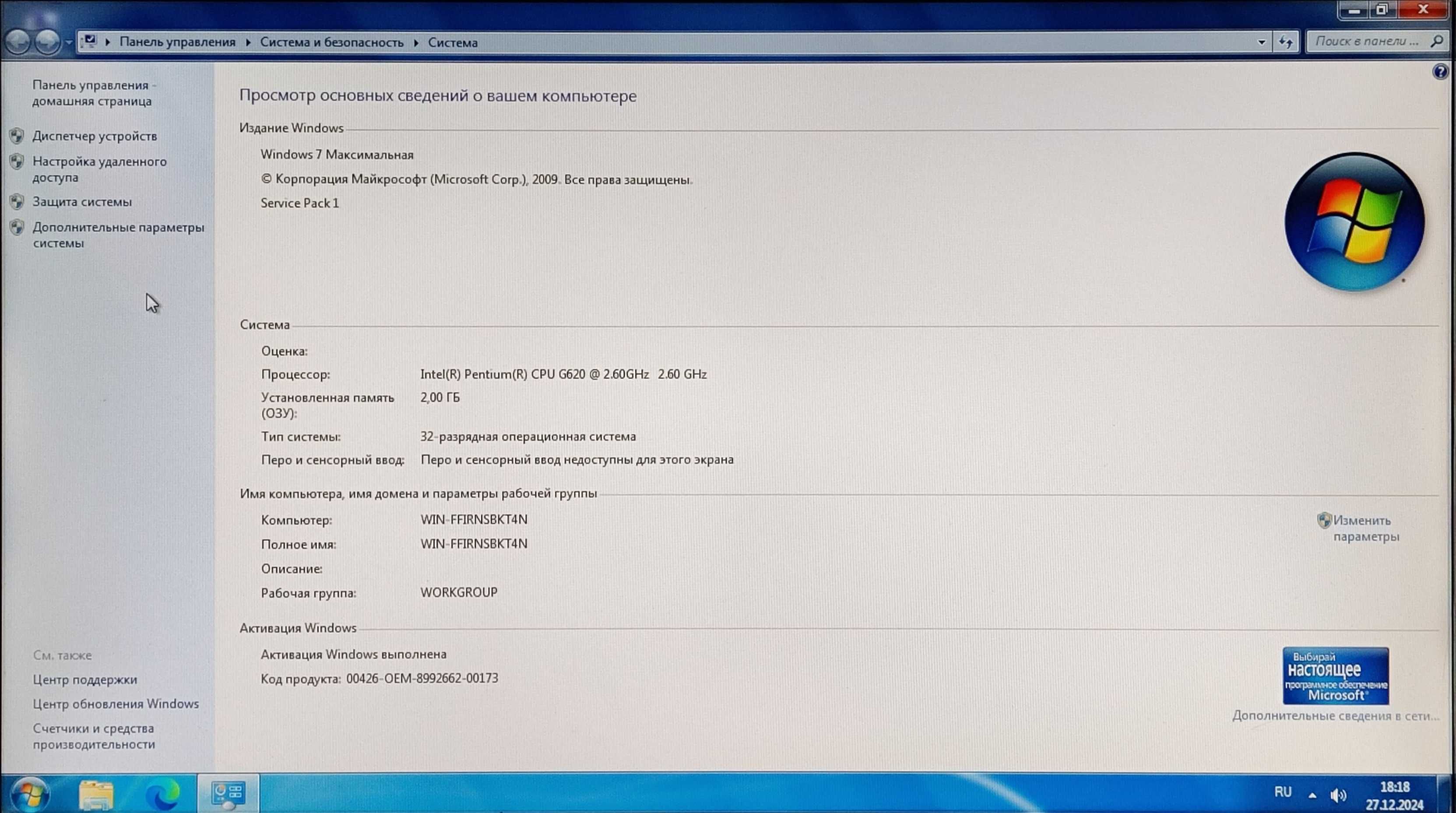1456x813 pixels.
Task: Click the RU language indicator
Action: 1283,792
